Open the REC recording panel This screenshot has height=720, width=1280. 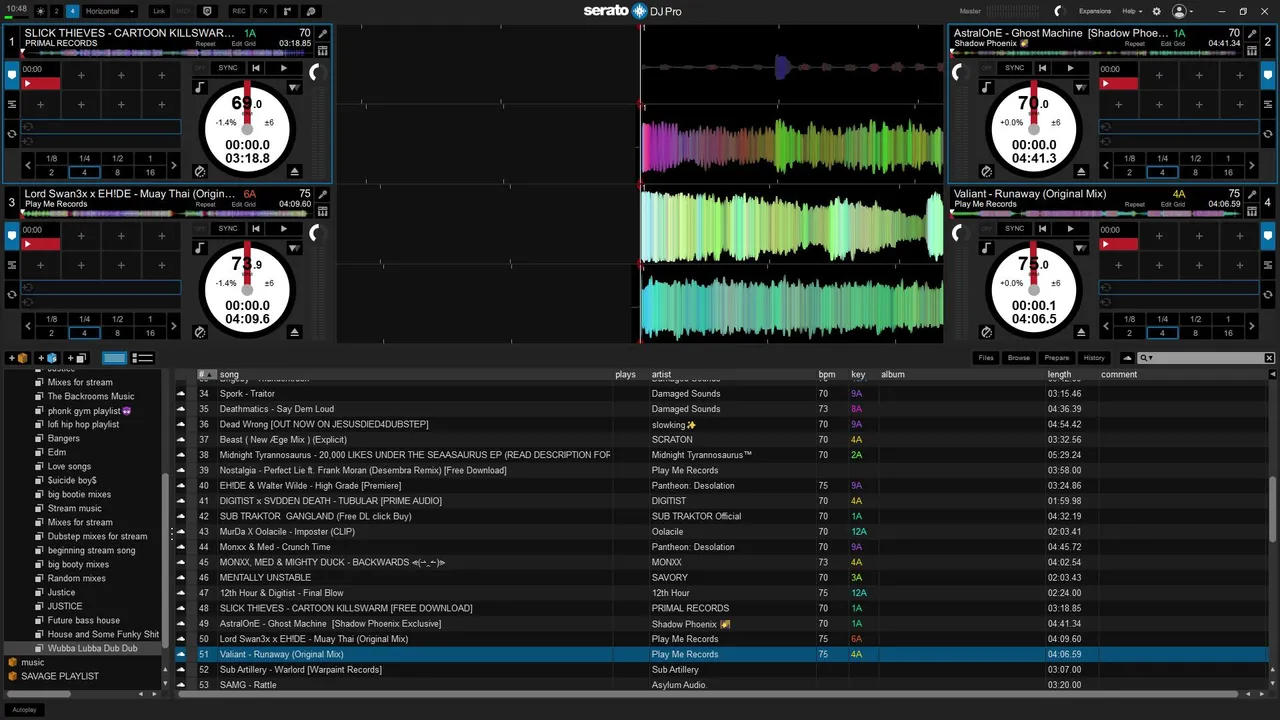pos(239,11)
